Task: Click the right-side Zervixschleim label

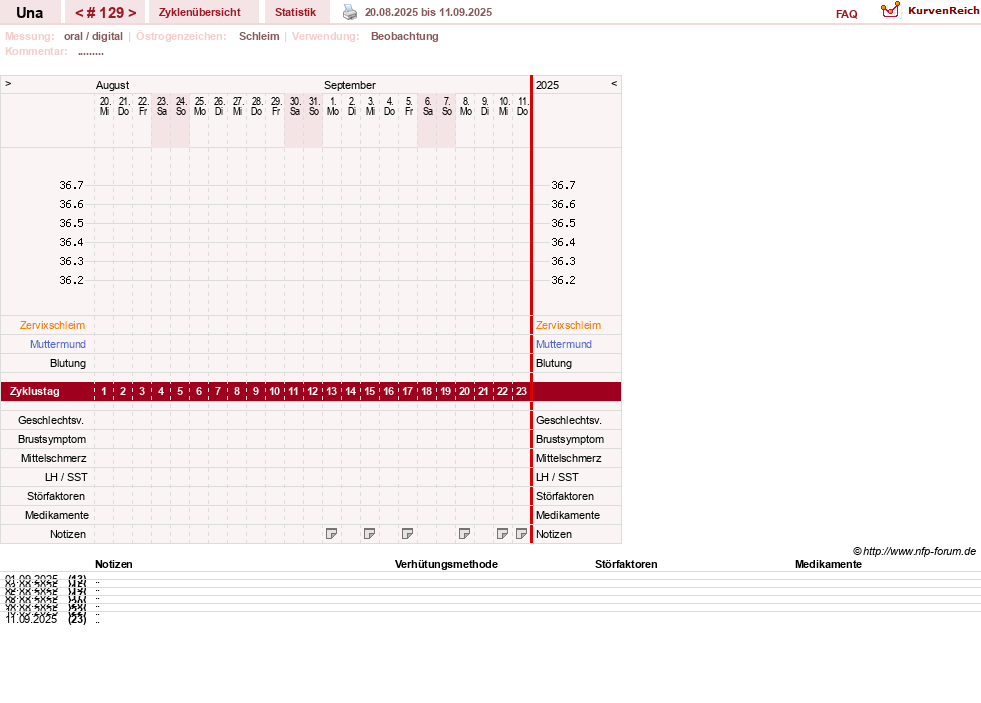Action: click(x=568, y=325)
